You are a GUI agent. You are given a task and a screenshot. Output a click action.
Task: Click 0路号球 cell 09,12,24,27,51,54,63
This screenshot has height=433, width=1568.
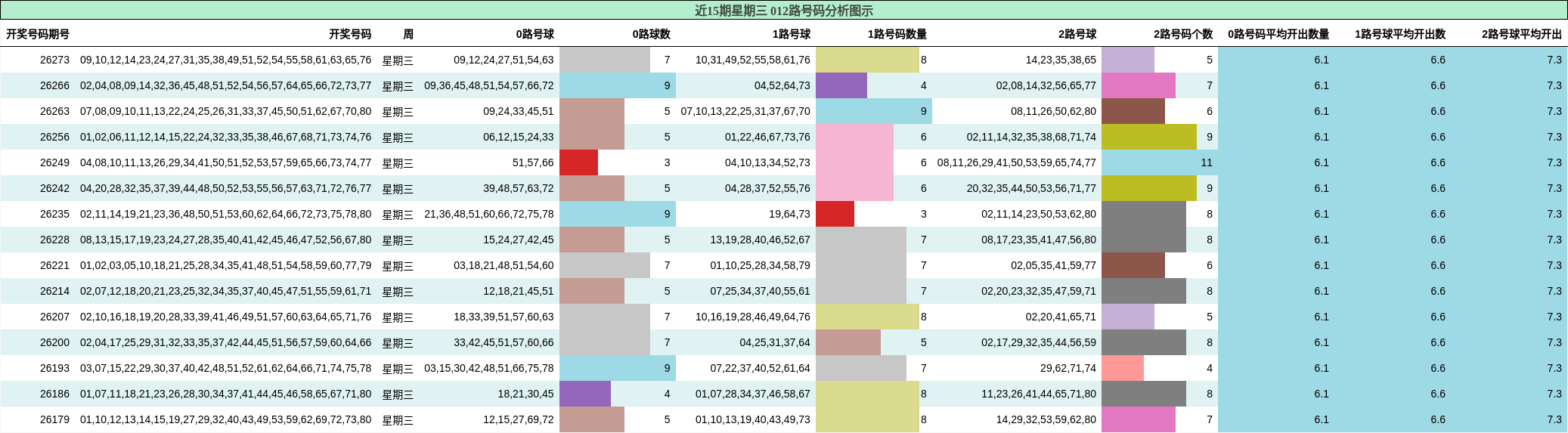(504, 60)
